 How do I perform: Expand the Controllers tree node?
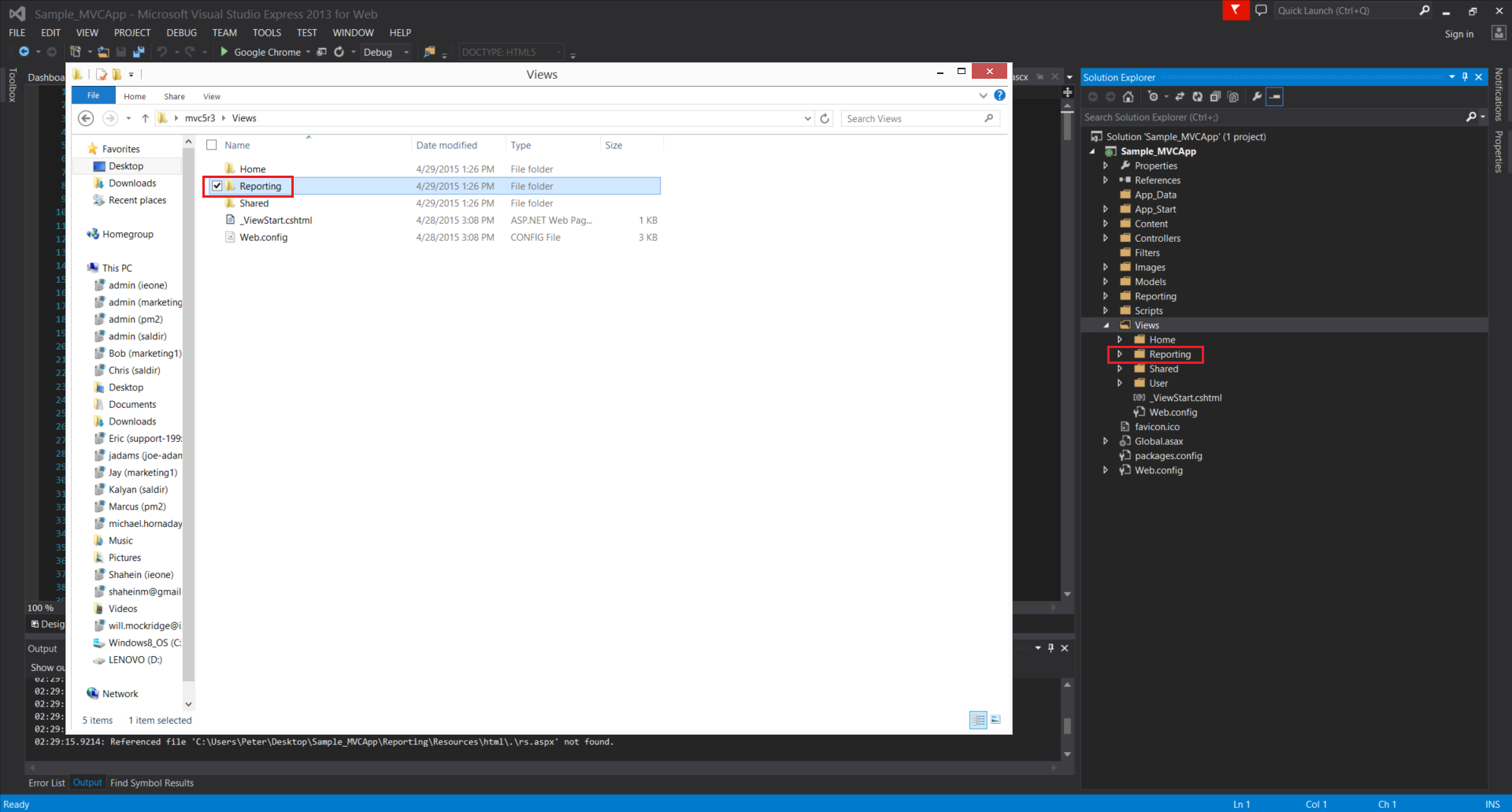point(1106,239)
